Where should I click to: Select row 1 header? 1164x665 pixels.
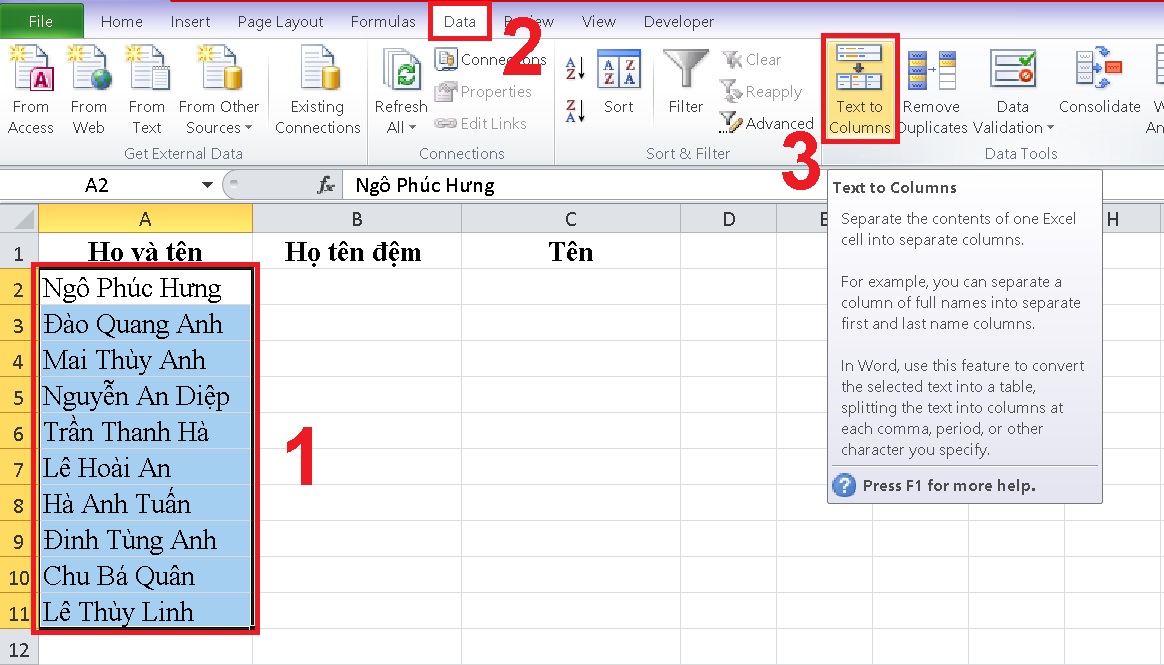[19, 252]
